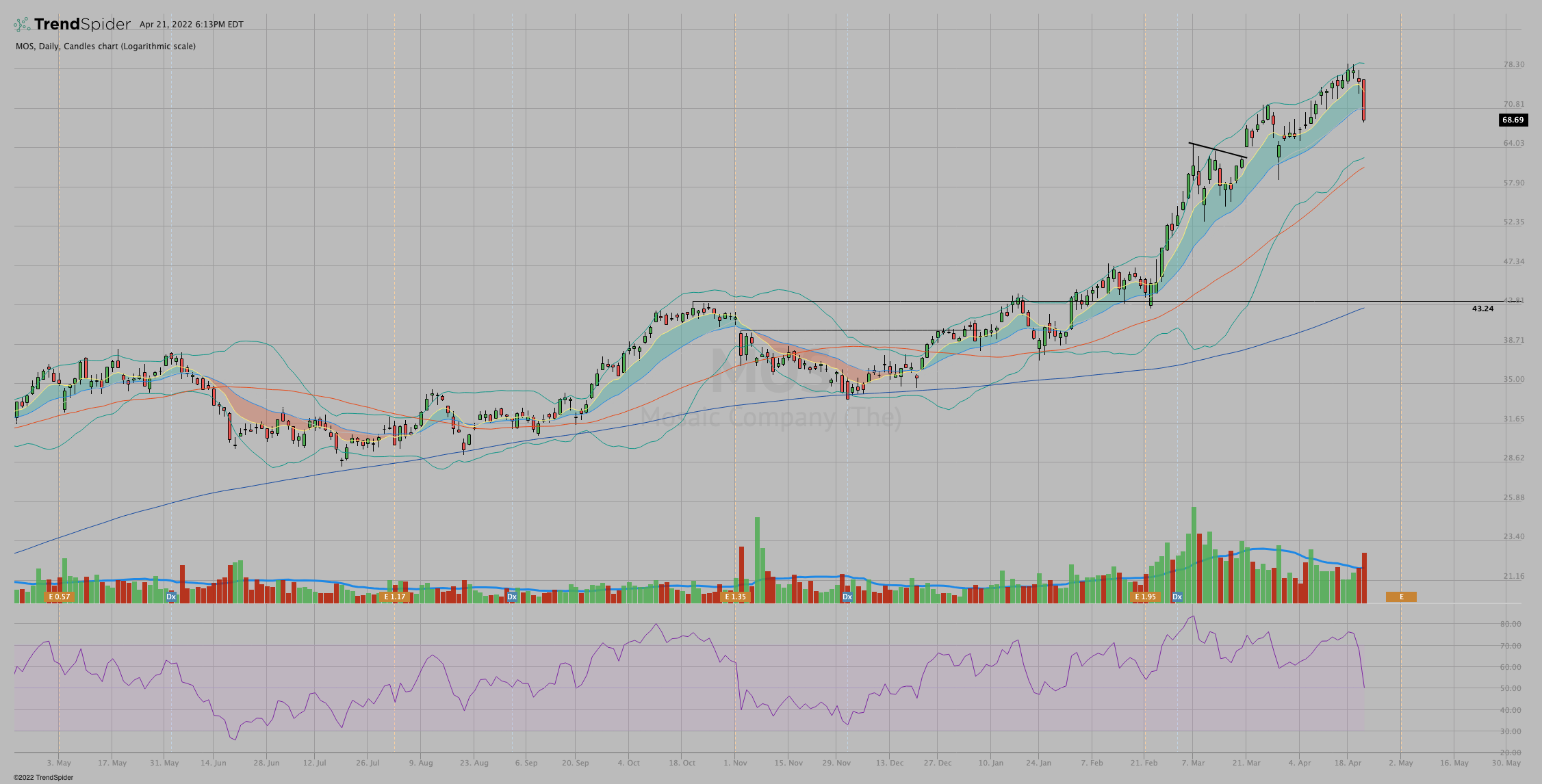Click the 1. Nov date axis label
The width and height of the screenshot is (1542, 784).
[x=735, y=762]
